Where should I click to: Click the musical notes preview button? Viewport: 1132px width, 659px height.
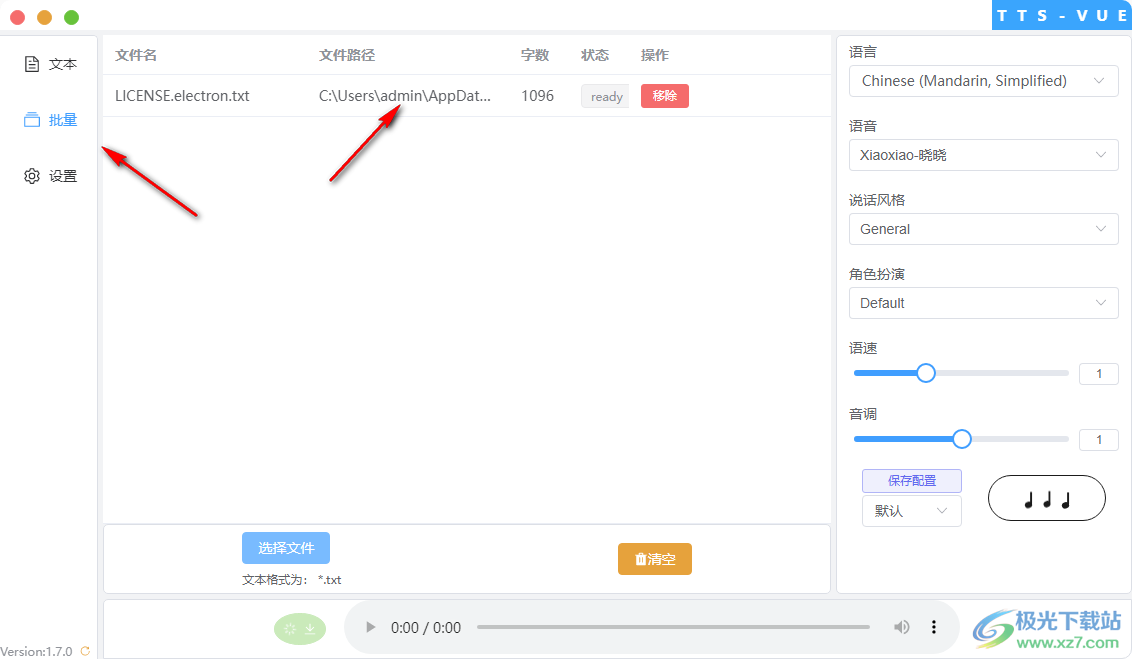coord(1046,497)
